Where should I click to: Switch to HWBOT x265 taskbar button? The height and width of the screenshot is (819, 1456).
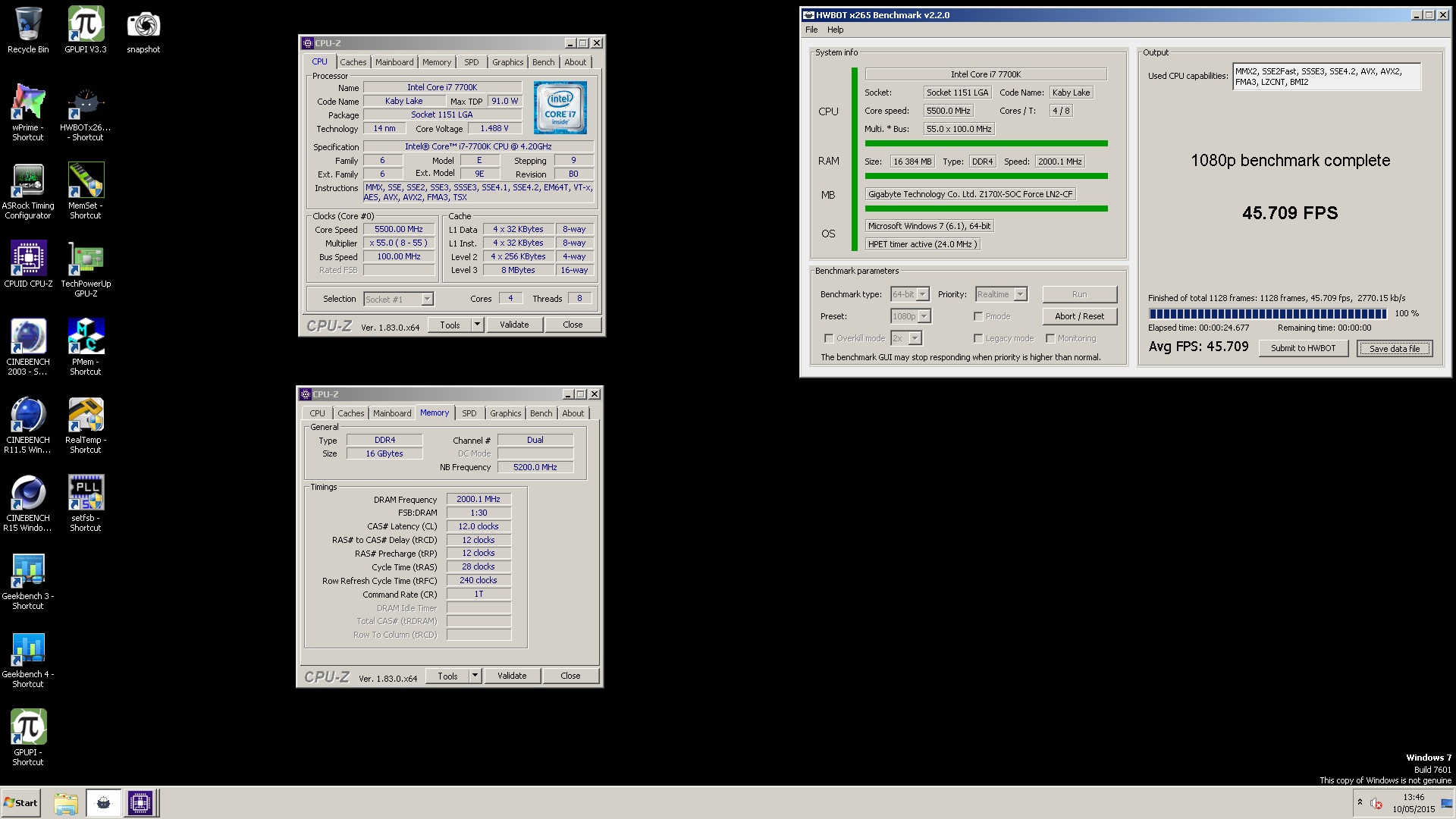(103, 803)
